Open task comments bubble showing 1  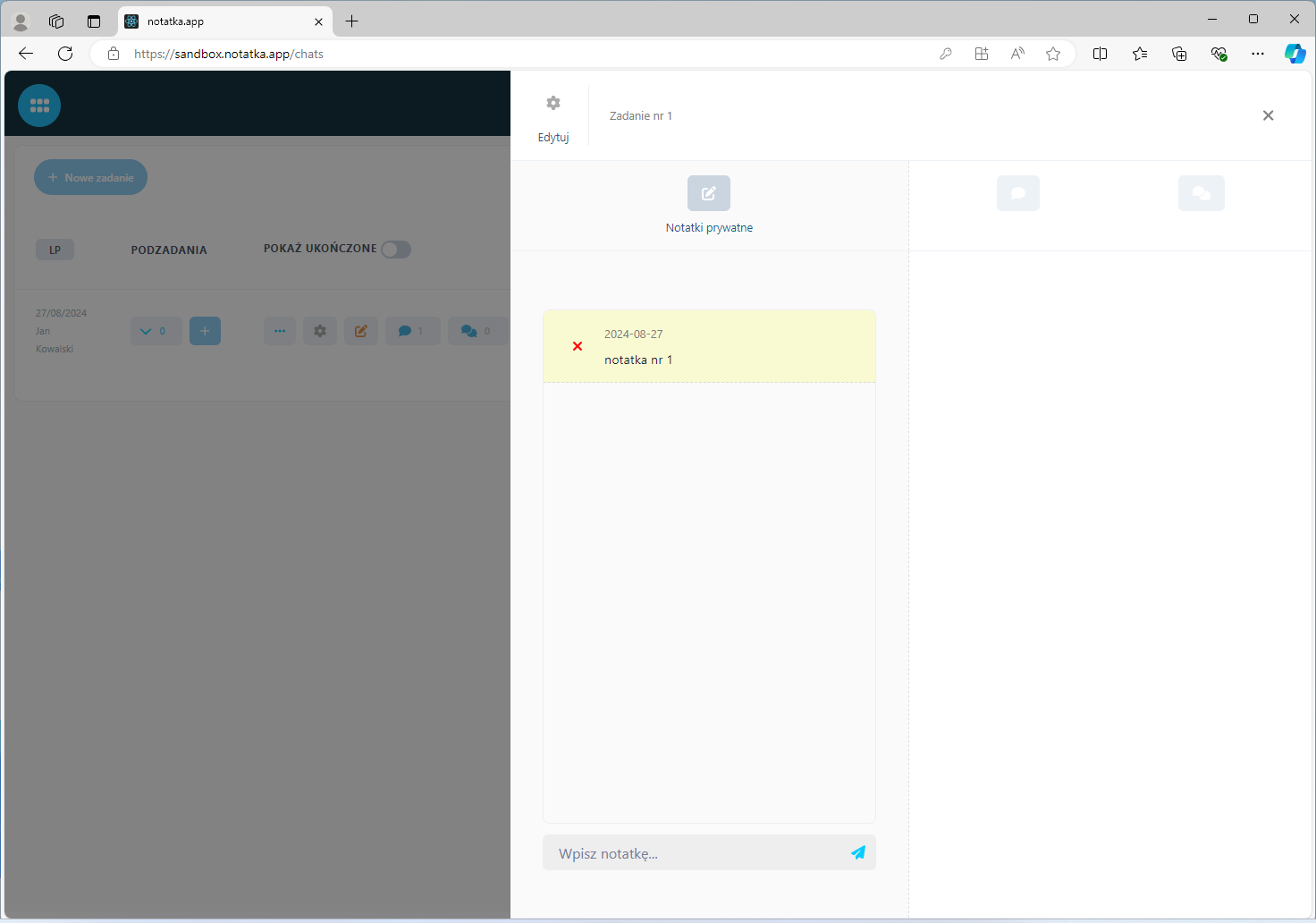pos(411,331)
